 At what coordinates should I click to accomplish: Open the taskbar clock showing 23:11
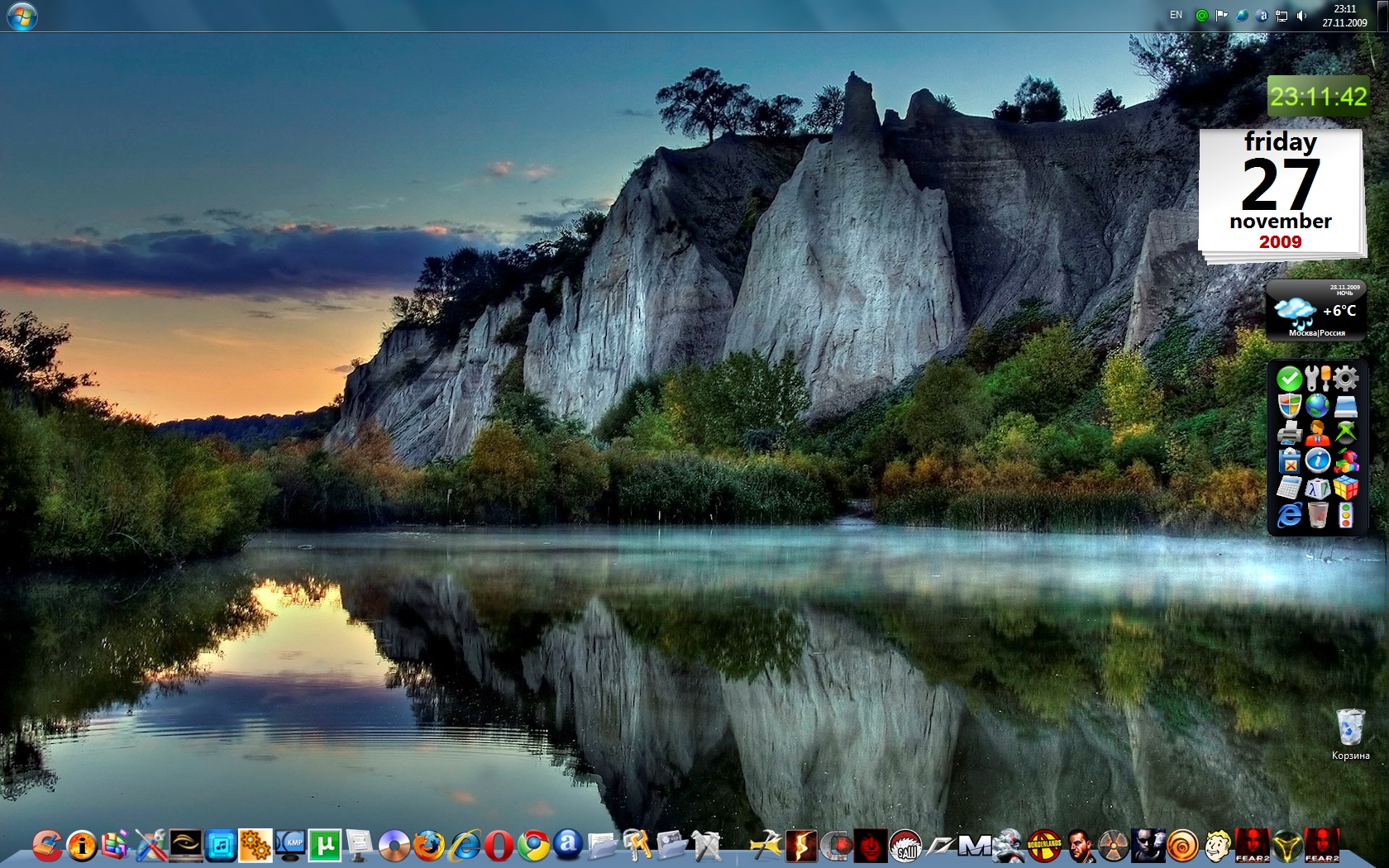pos(1344,16)
